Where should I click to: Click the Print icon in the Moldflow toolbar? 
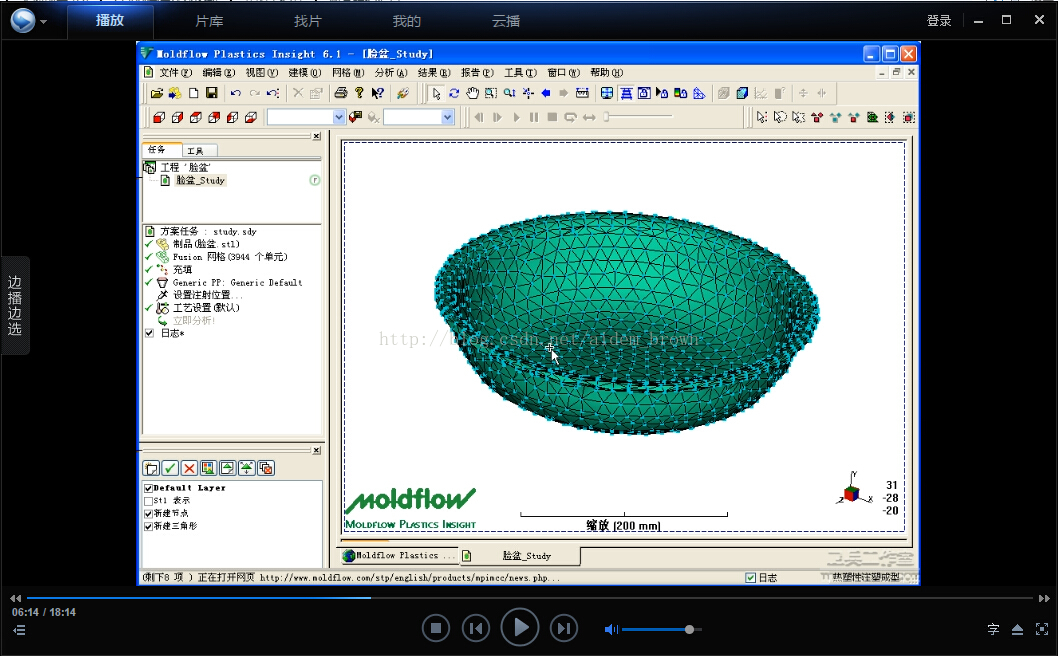pyautogui.click(x=341, y=93)
